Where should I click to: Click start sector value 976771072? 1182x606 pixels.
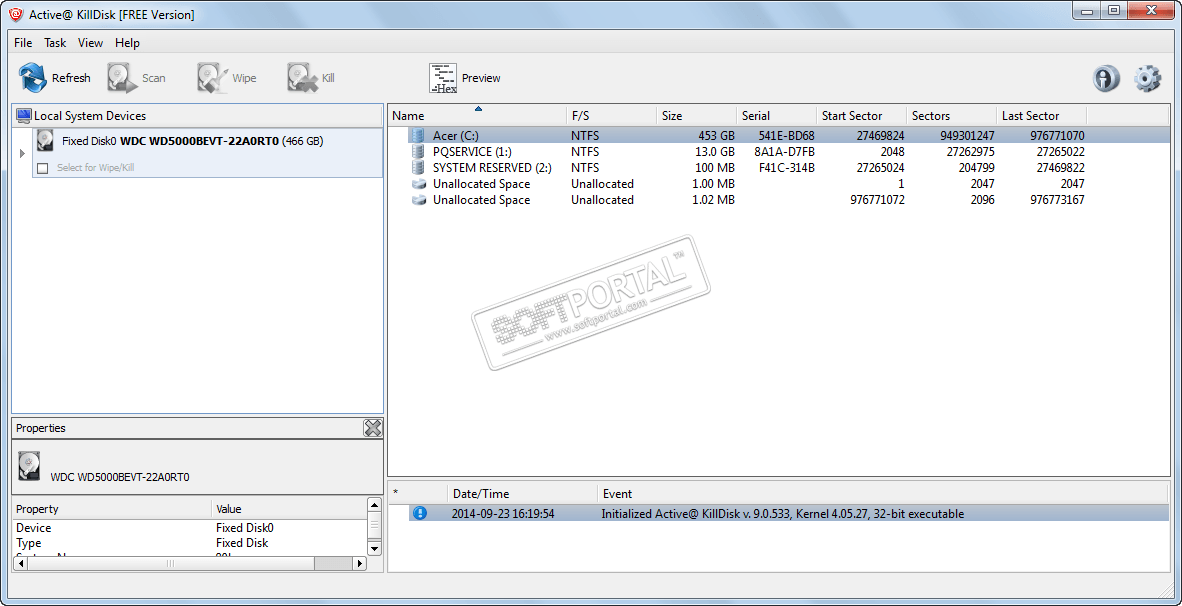click(x=877, y=200)
